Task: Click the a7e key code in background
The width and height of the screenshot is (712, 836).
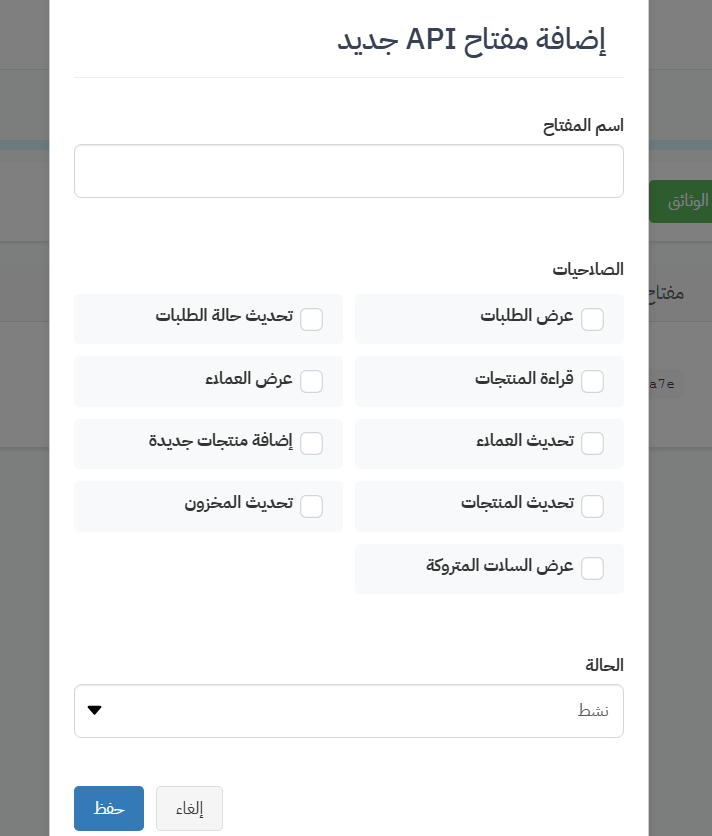Action: 662,384
